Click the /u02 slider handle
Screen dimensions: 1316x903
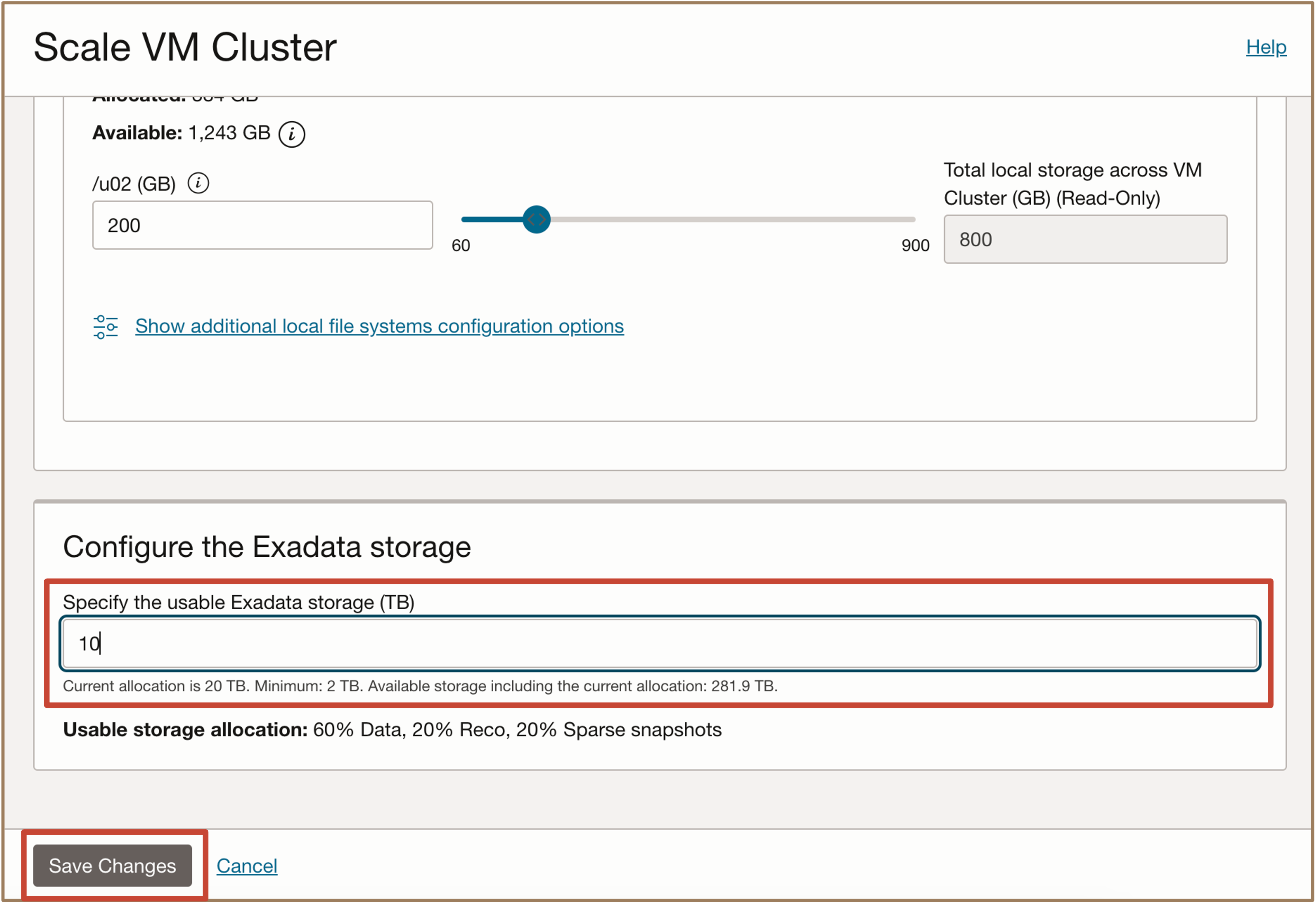[x=536, y=220]
